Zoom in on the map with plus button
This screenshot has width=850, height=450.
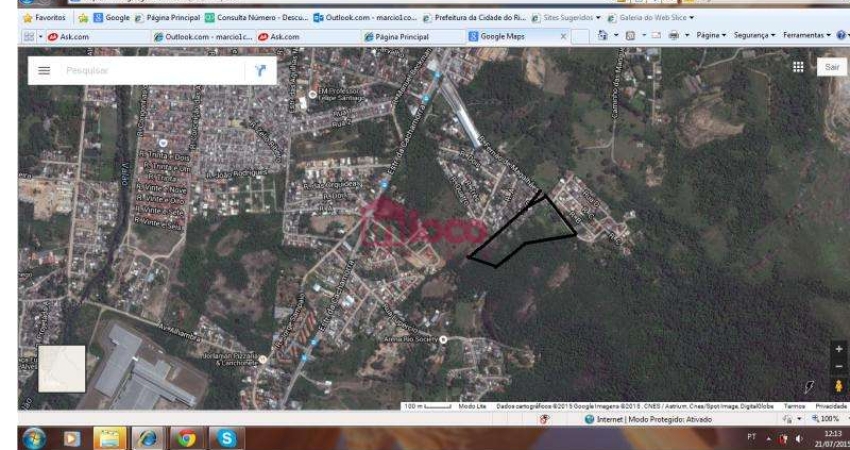point(839,350)
